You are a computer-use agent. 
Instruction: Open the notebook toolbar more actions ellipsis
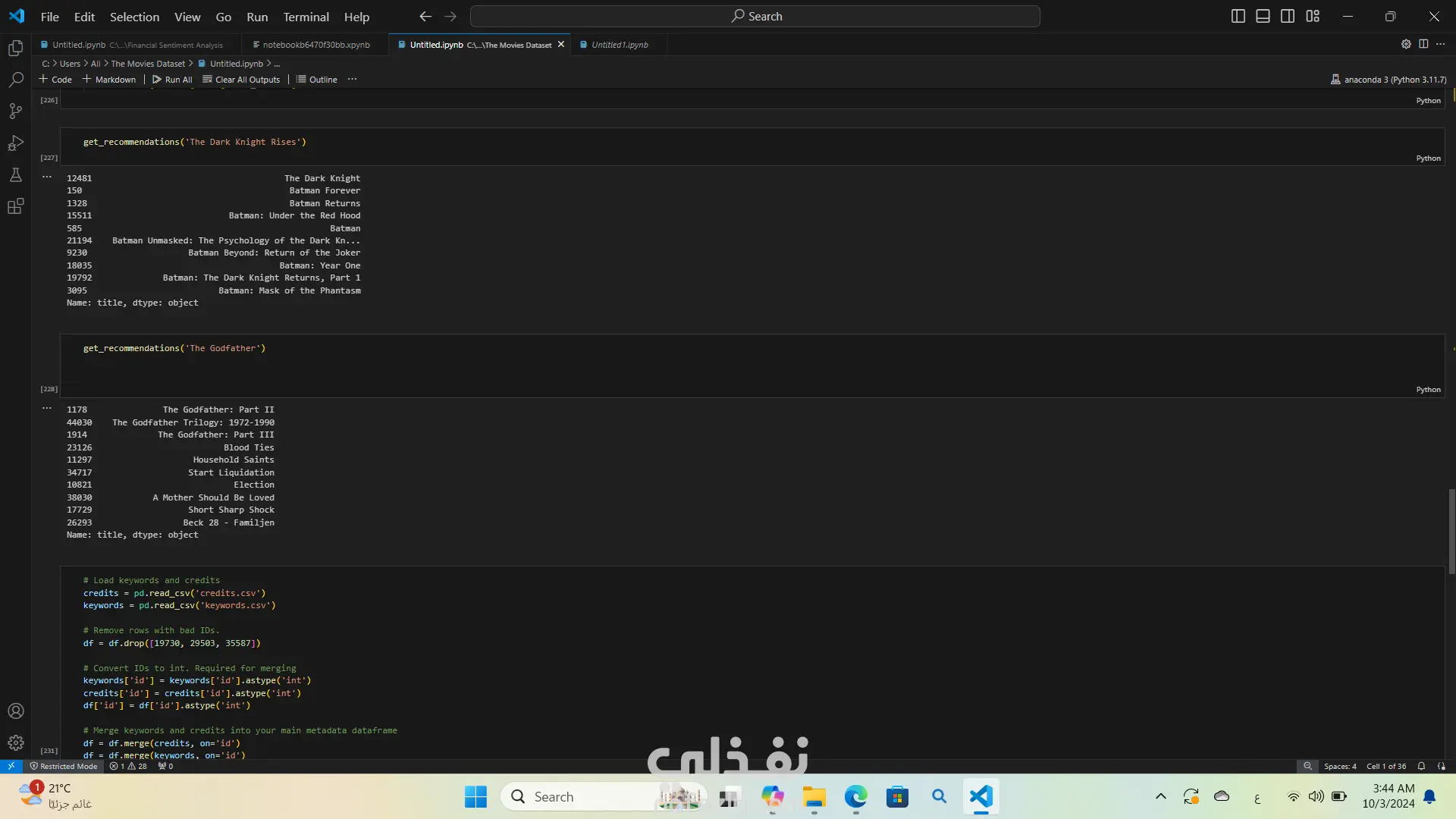(x=352, y=79)
